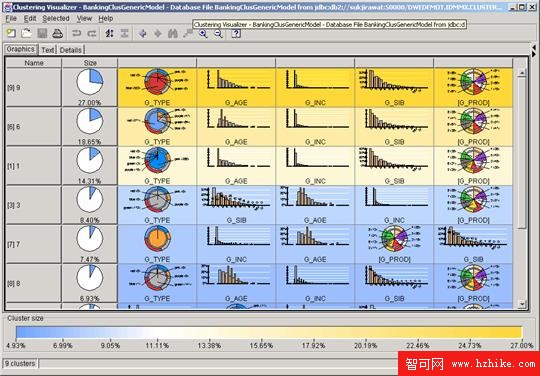Open the Edit menu
The width and height of the screenshot is (540, 376).
pos(30,18)
